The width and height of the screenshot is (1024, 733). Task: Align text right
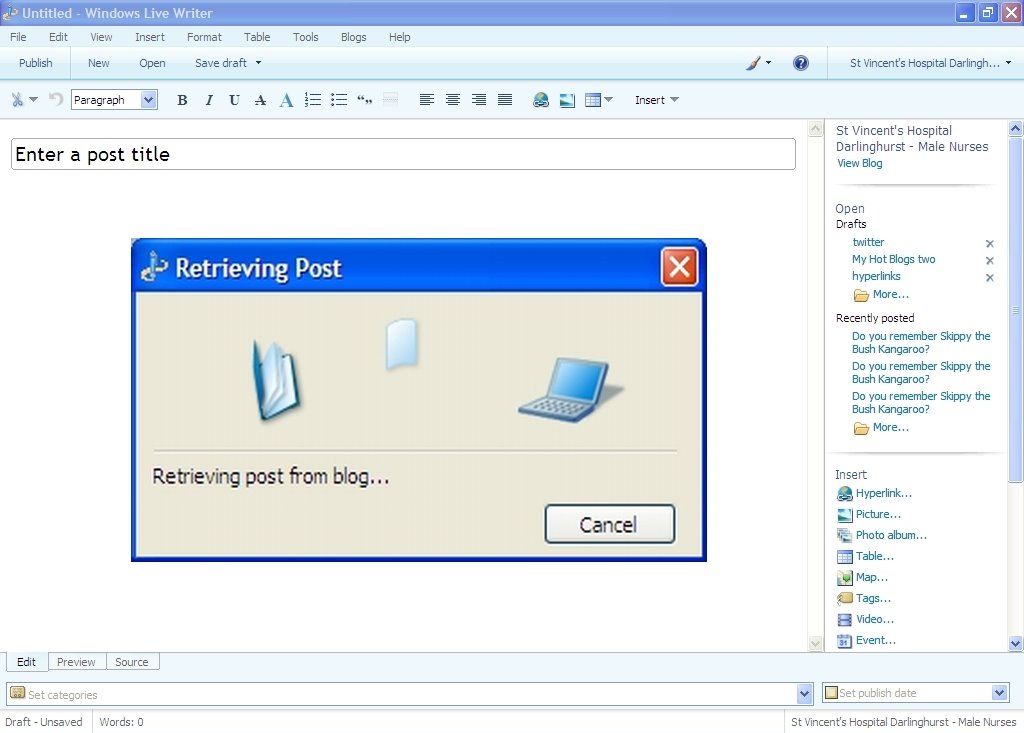(x=479, y=100)
